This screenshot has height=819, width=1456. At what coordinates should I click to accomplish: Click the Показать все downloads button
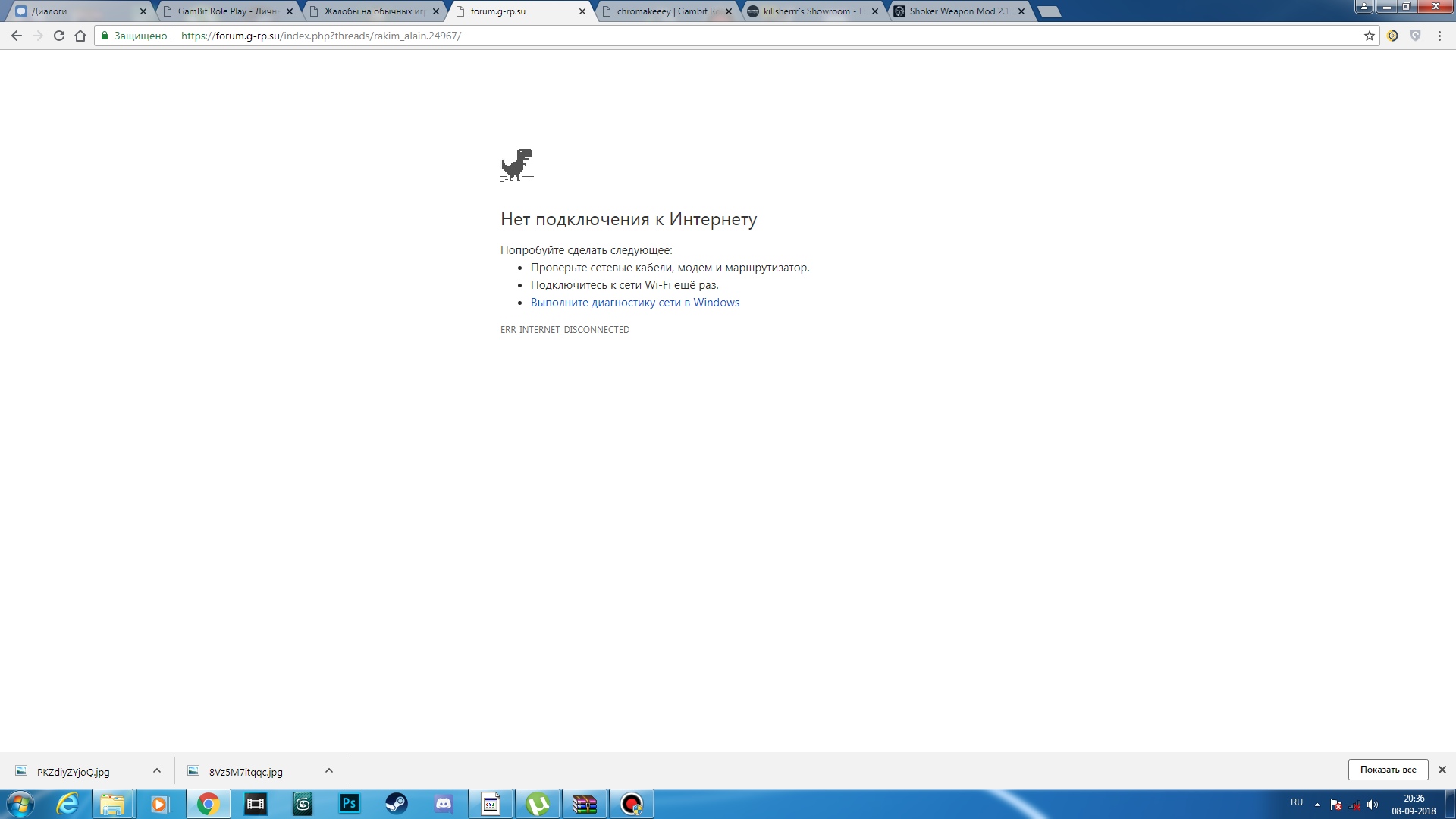pos(1388,770)
